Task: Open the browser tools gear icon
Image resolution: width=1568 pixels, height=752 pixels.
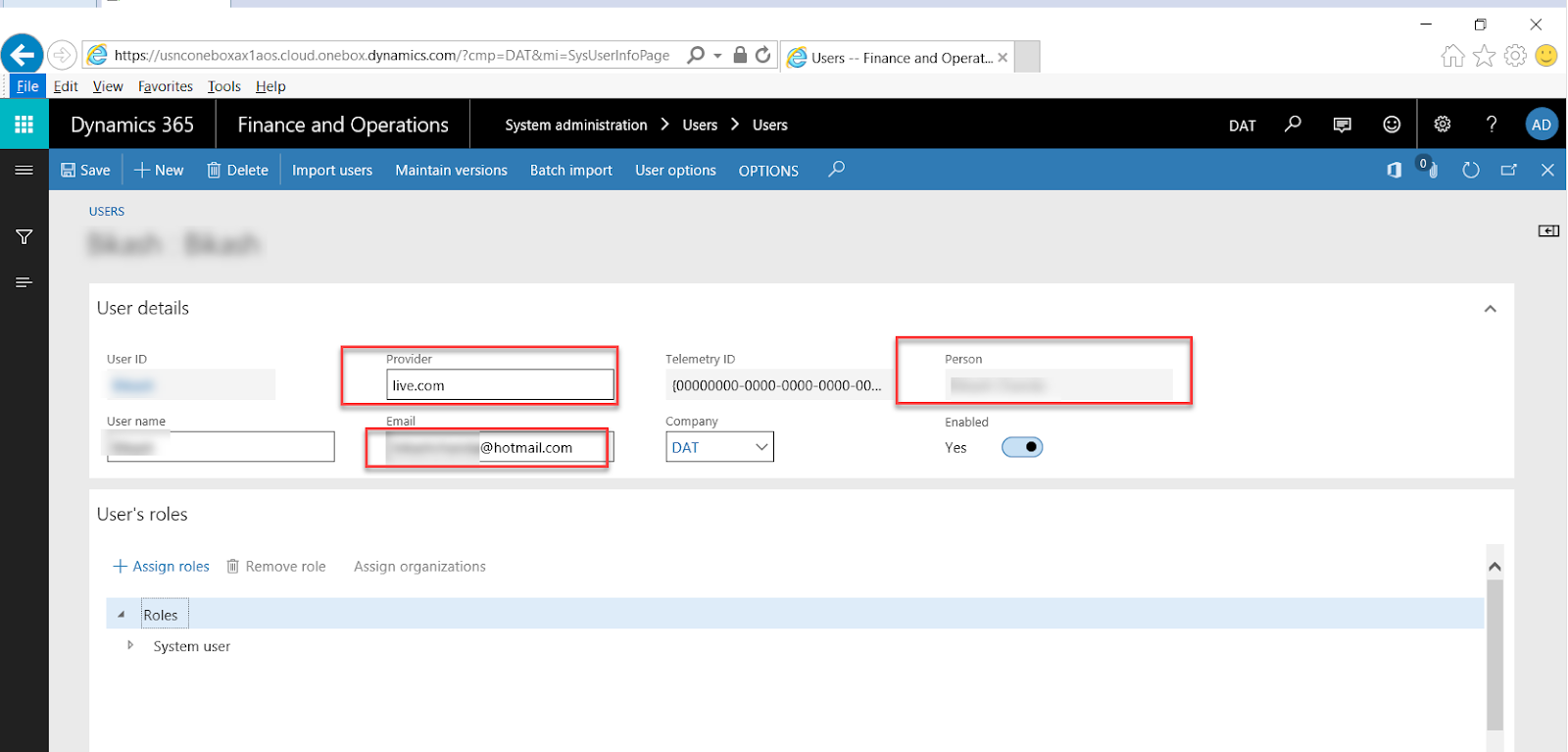Action: (x=1515, y=56)
